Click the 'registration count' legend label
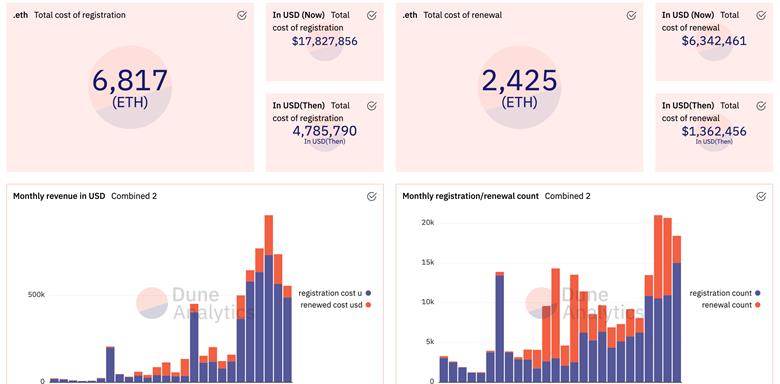This screenshot has width=780, height=384. [x=720, y=293]
